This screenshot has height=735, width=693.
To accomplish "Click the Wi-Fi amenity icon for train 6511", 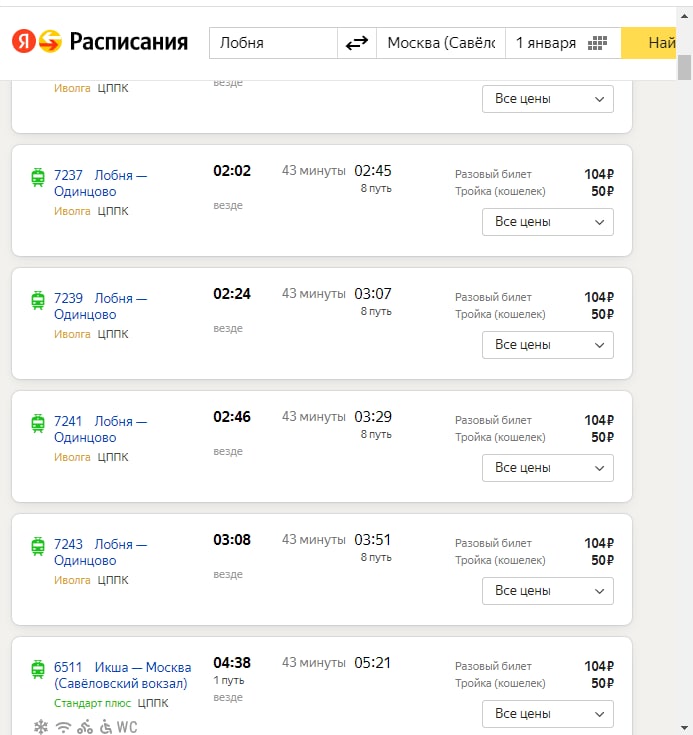I will pos(63,727).
